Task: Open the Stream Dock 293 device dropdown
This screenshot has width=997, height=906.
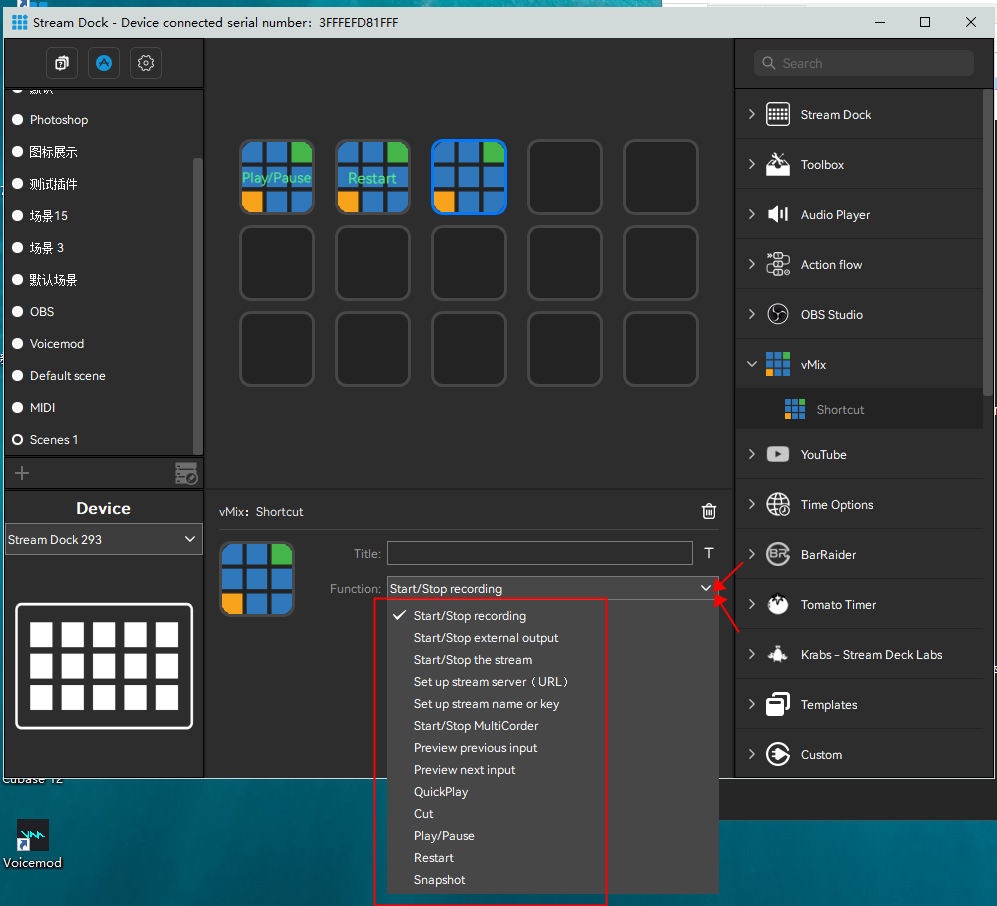Action: [103, 539]
